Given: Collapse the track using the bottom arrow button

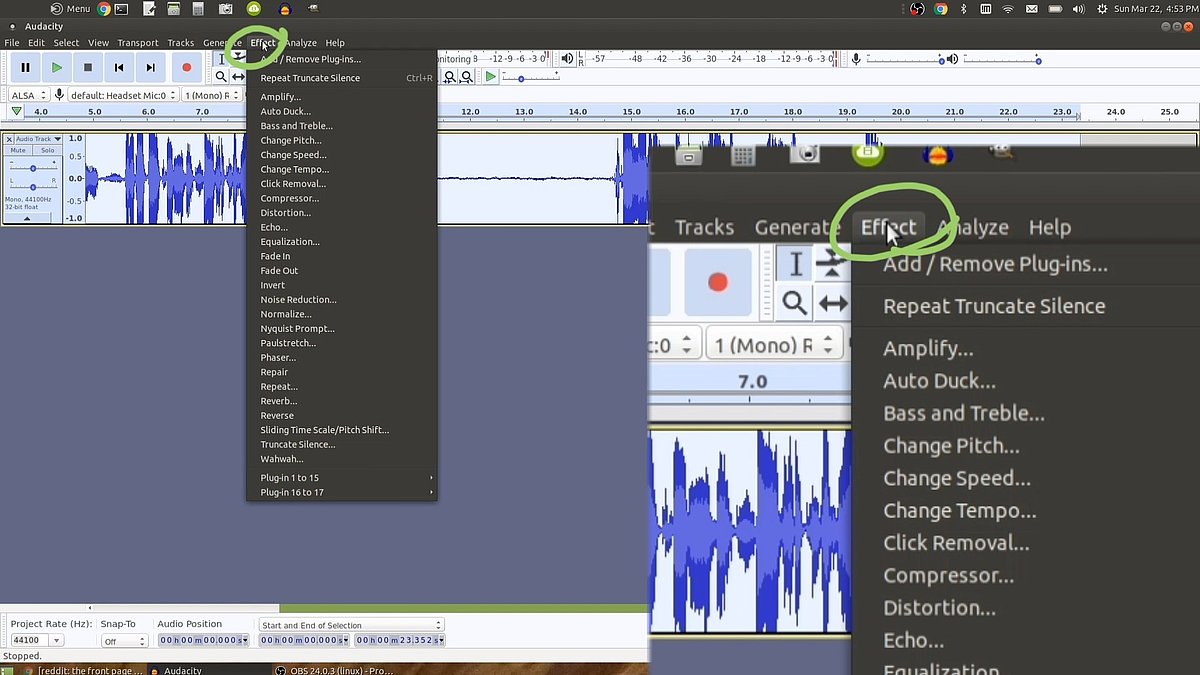Looking at the screenshot, I should click(x=28, y=218).
